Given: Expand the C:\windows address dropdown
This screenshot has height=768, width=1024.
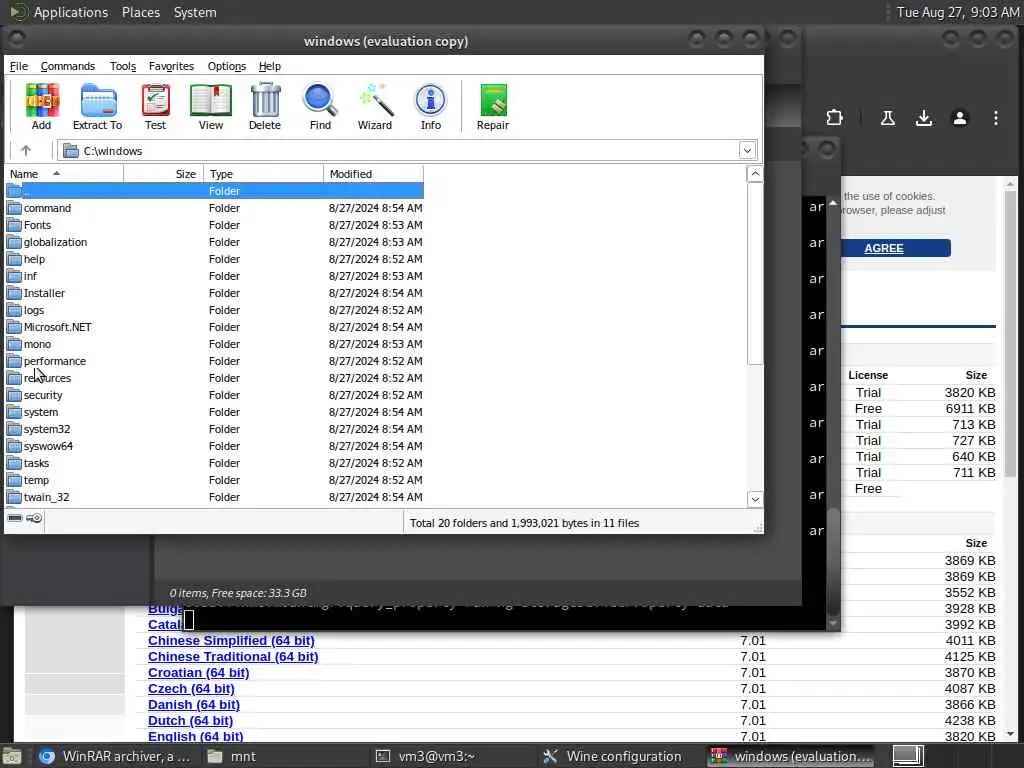Looking at the screenshot, I should (747, 151).
